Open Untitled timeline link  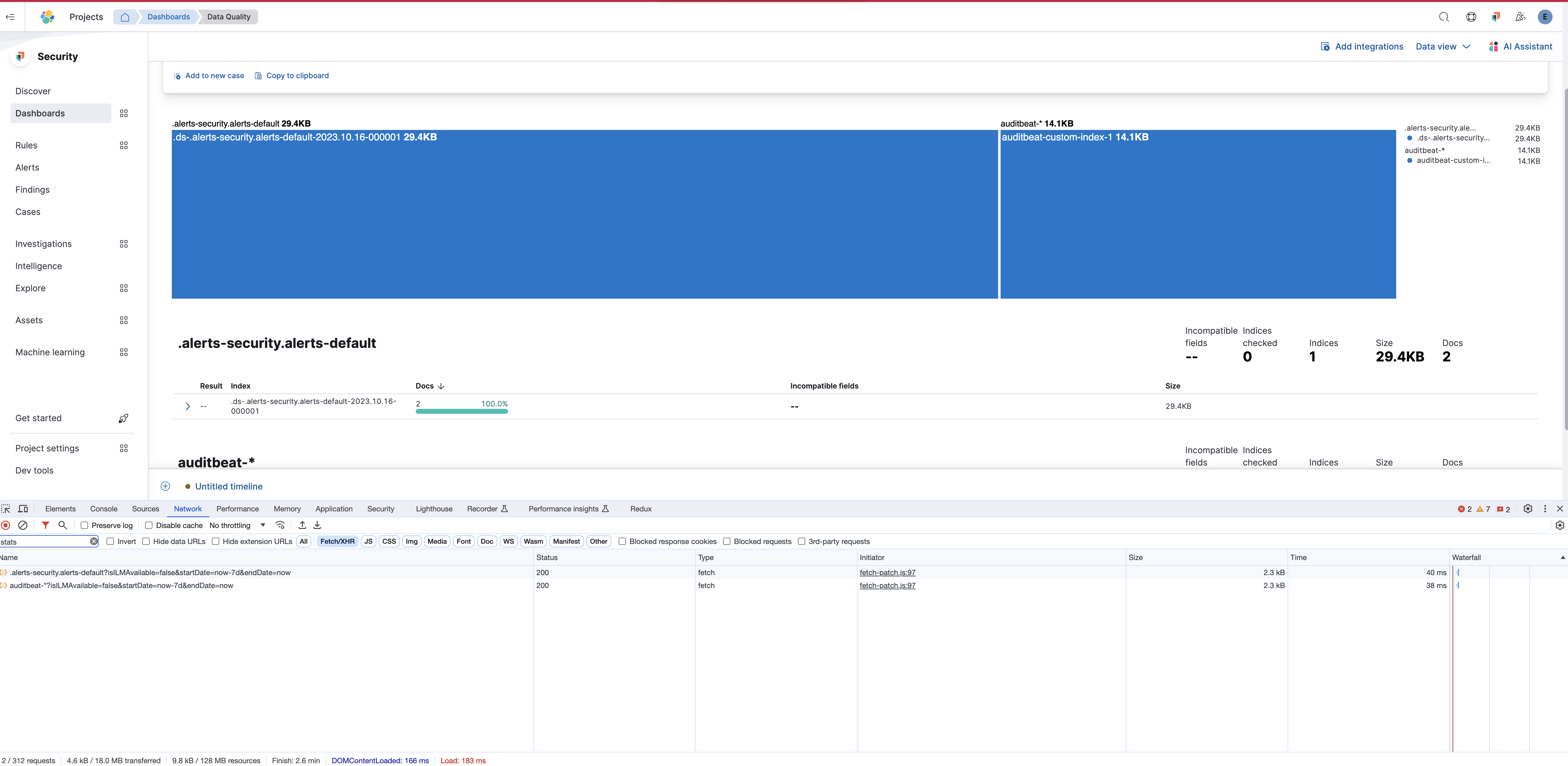[x=229, y=487]
